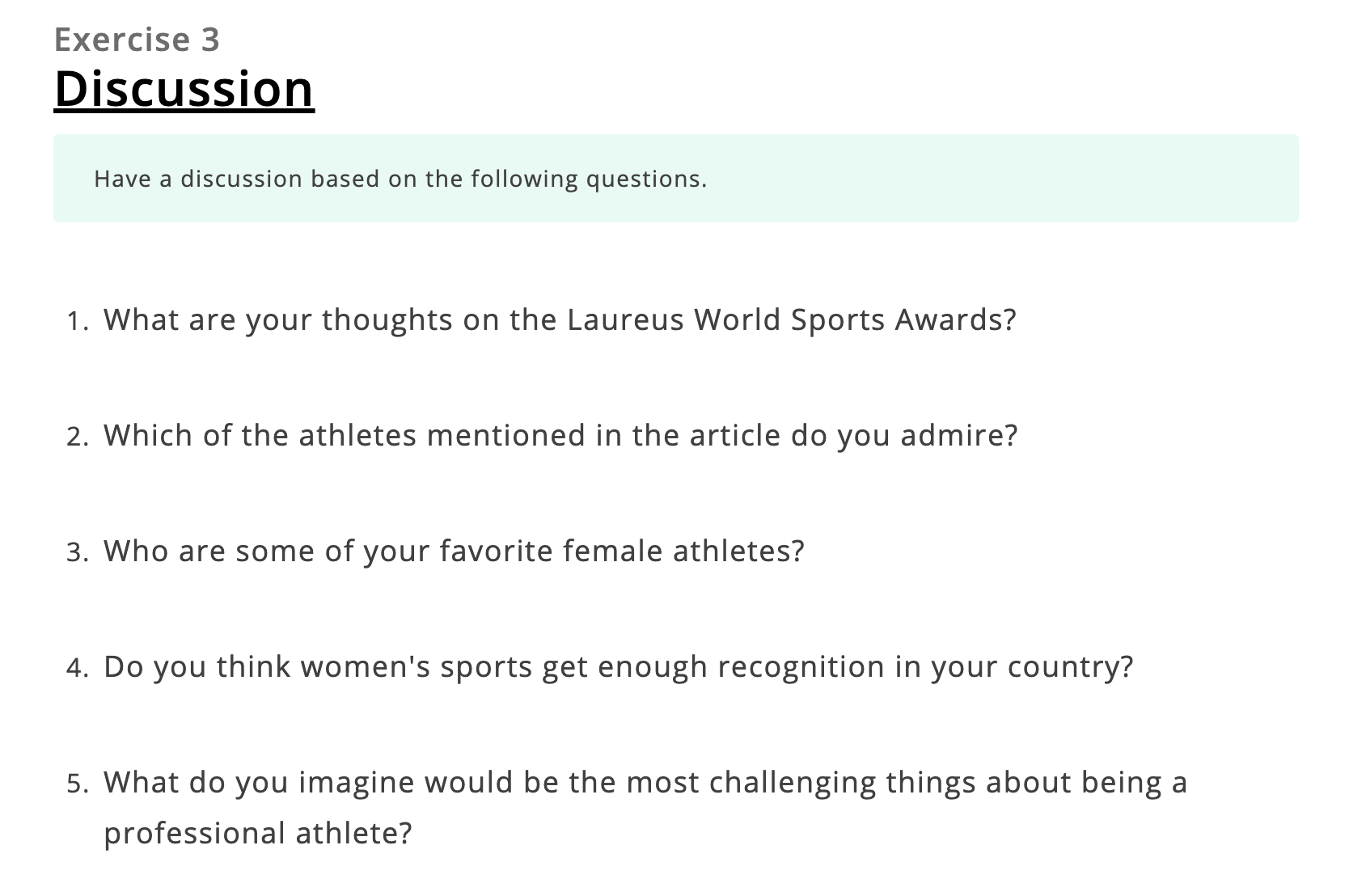Click the number 3 list marker
Screen dimensions: 1349x896
pos(78,553)
